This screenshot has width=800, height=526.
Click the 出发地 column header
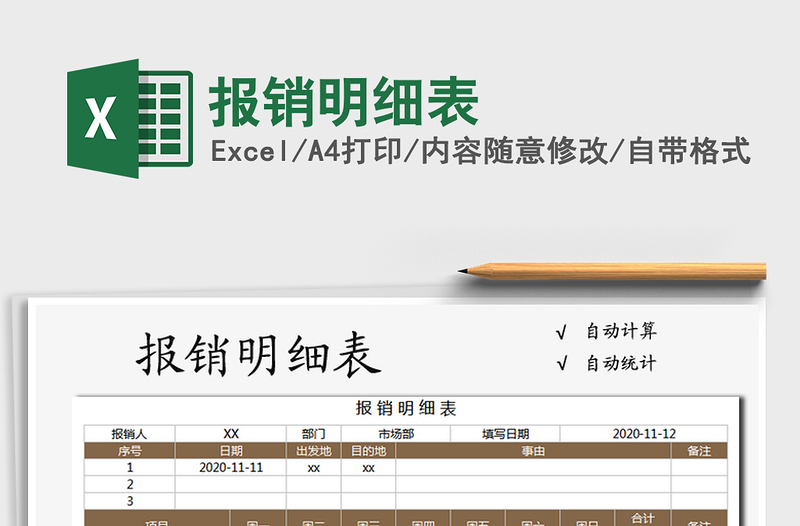(313, 450)
